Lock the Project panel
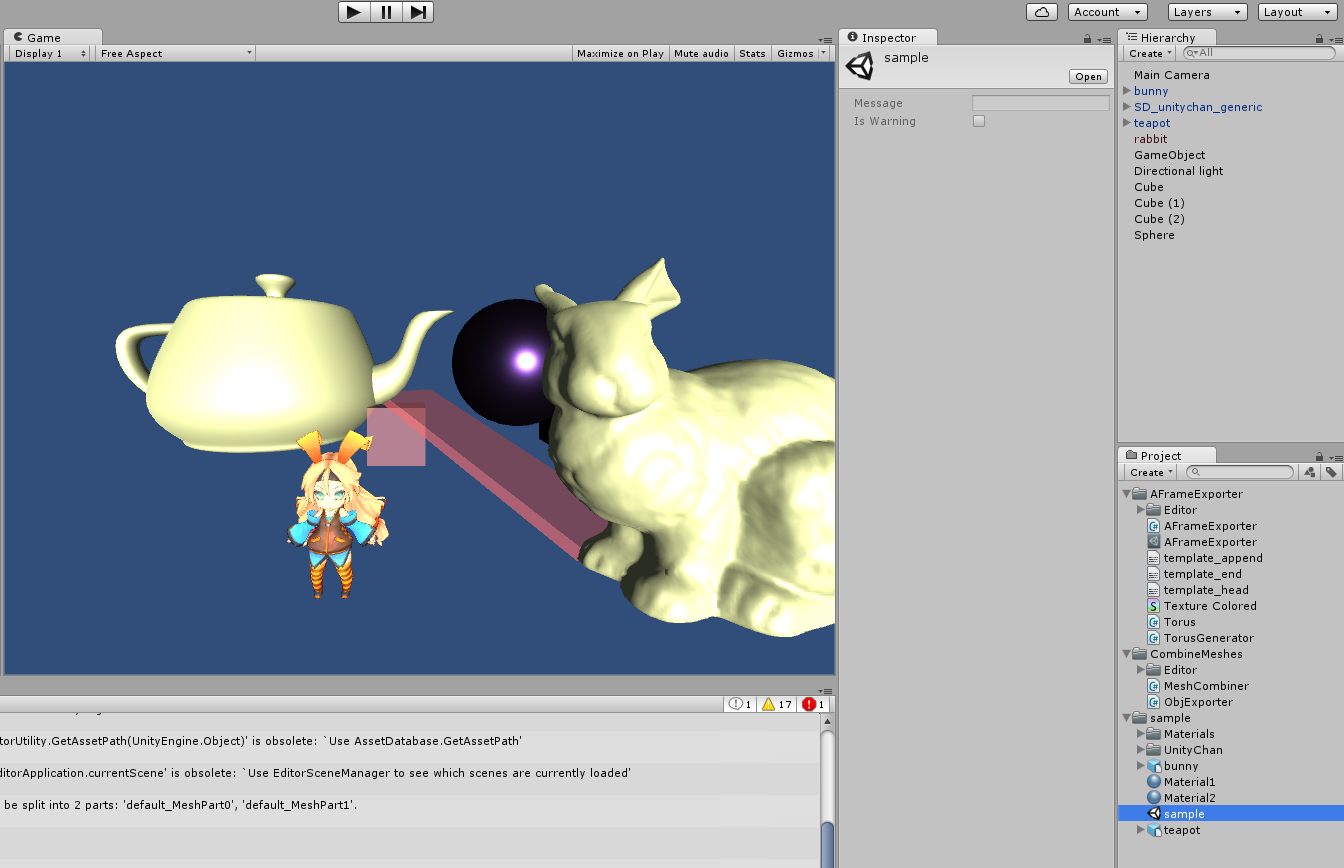 click(x=1322, y=456)
